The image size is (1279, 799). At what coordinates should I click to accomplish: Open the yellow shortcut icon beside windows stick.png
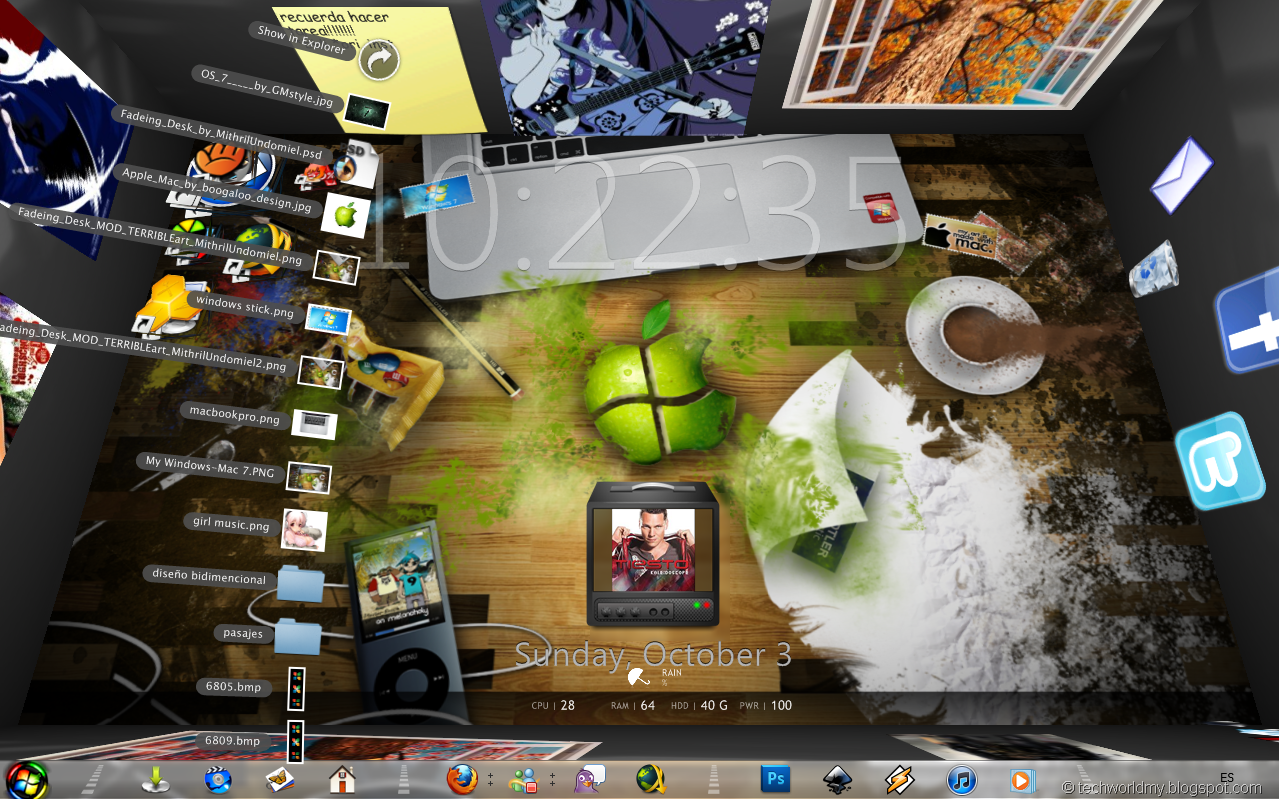tap(172, 305)
